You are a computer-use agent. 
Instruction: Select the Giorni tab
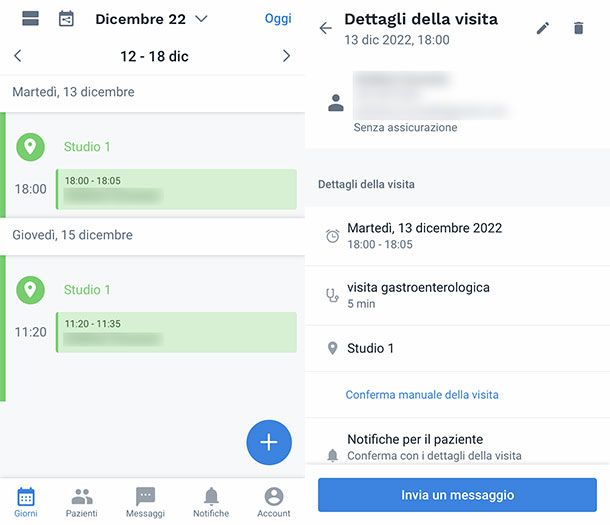click(x=26, y=502)
